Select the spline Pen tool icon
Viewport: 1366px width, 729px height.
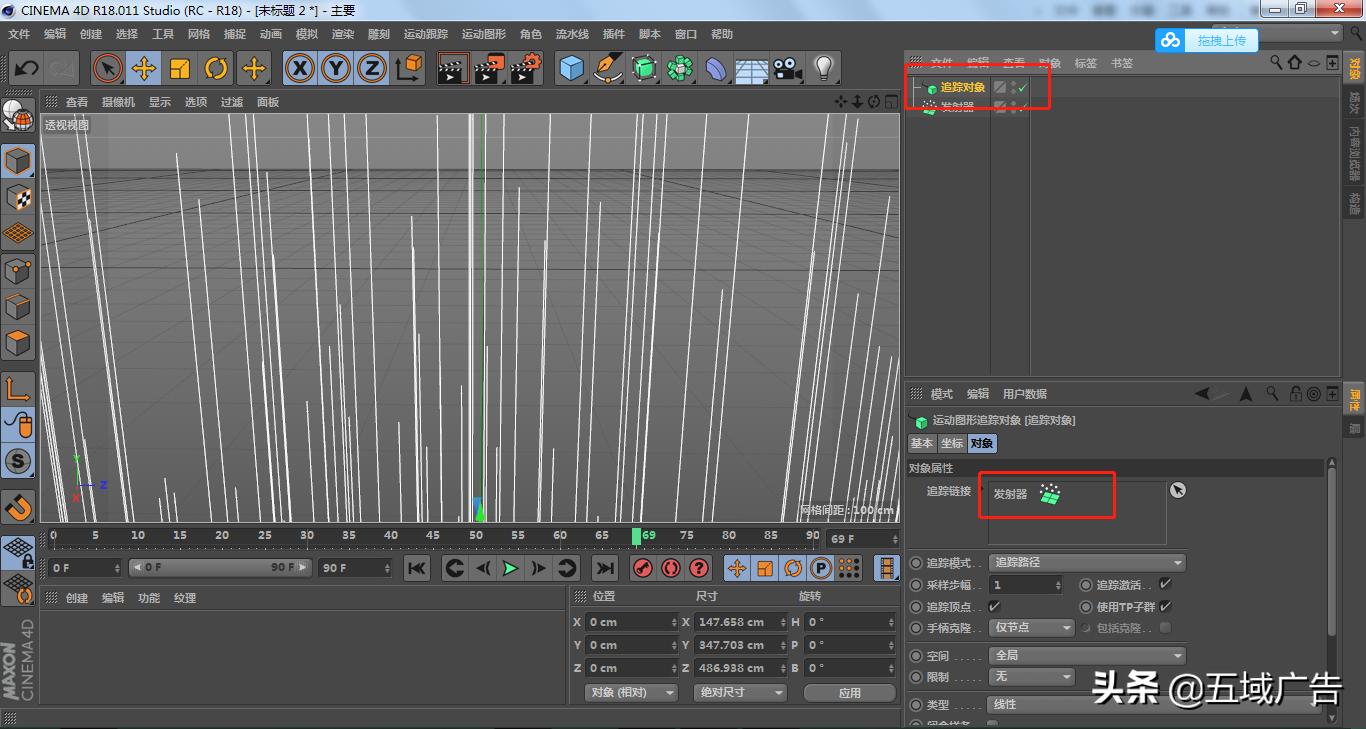pos(606,68)
